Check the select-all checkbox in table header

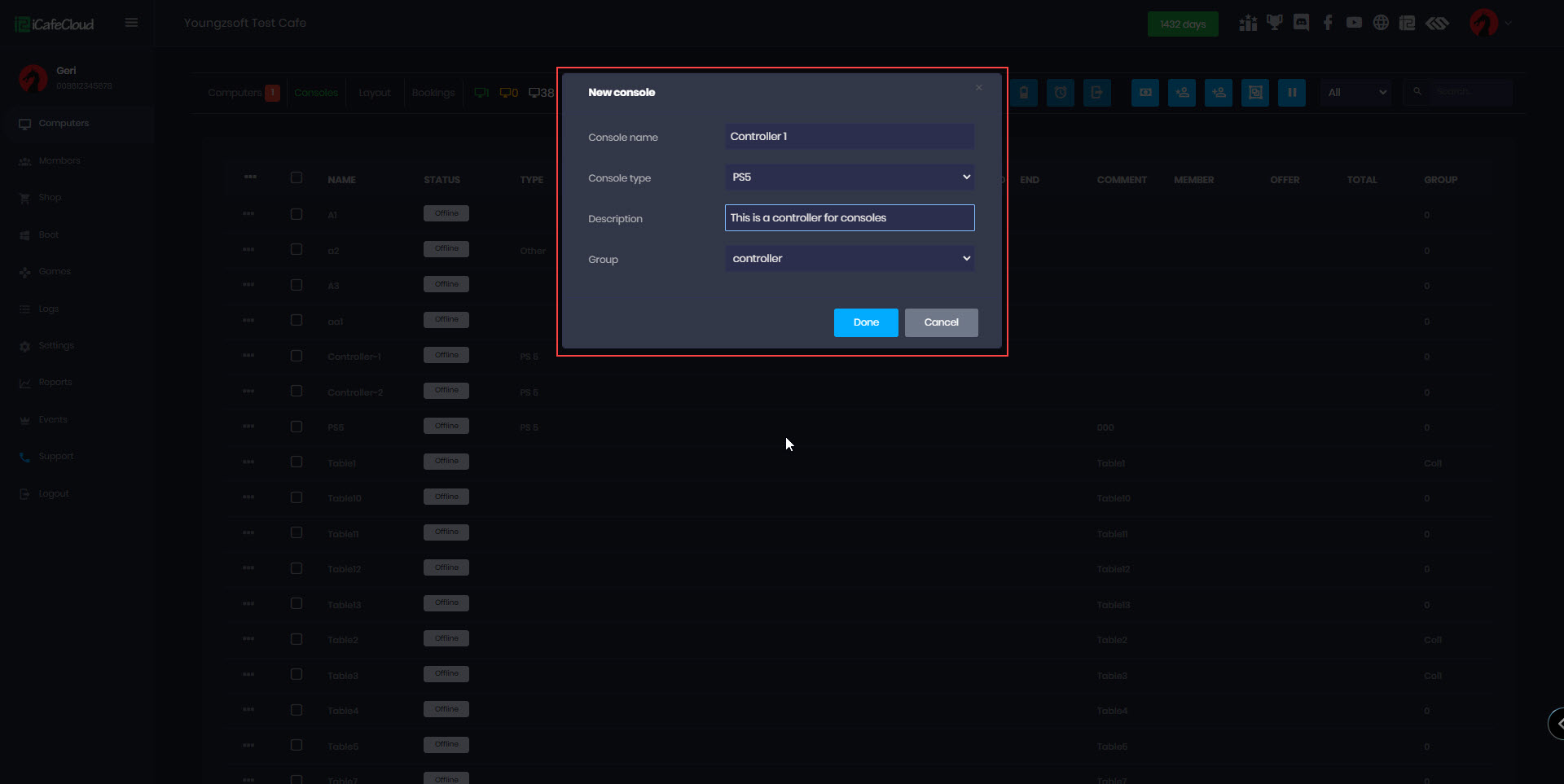pos(297,178)
